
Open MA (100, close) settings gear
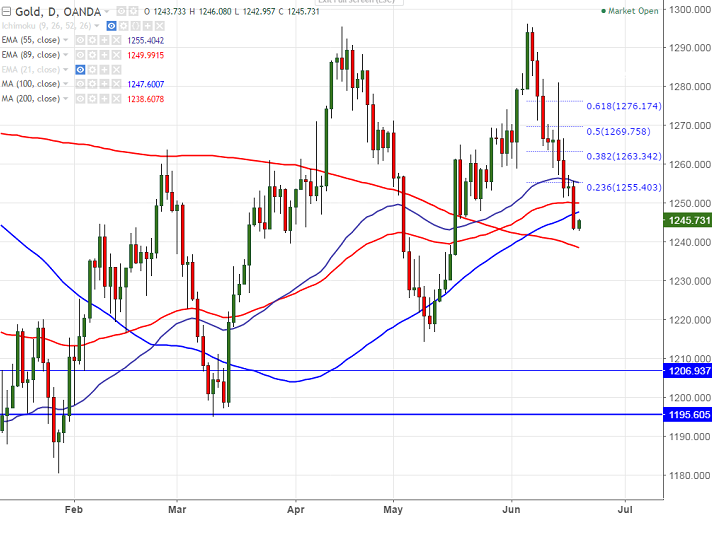(92, 84)
